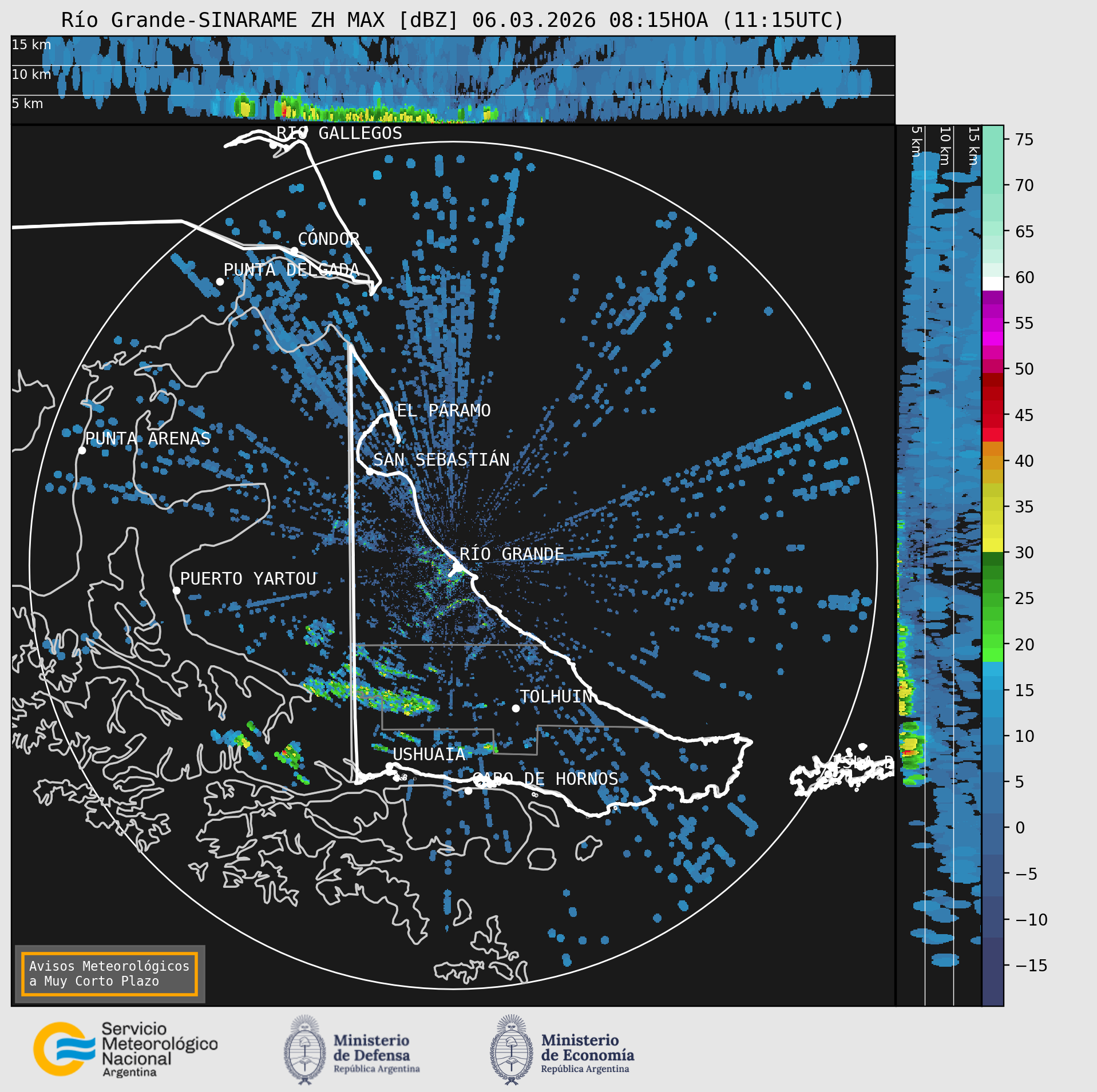Click the white 60 dBZ band on the colorbar
Screen dimensions: 1097x1092
(993, 284)
